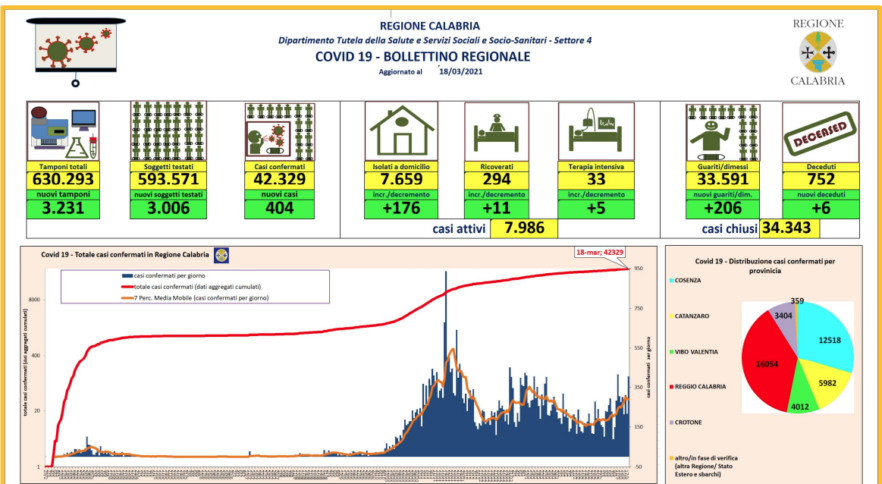The image size is (882, 484).
Task: Click the Regione Calabria crest logo
Action: pos(816,52)
